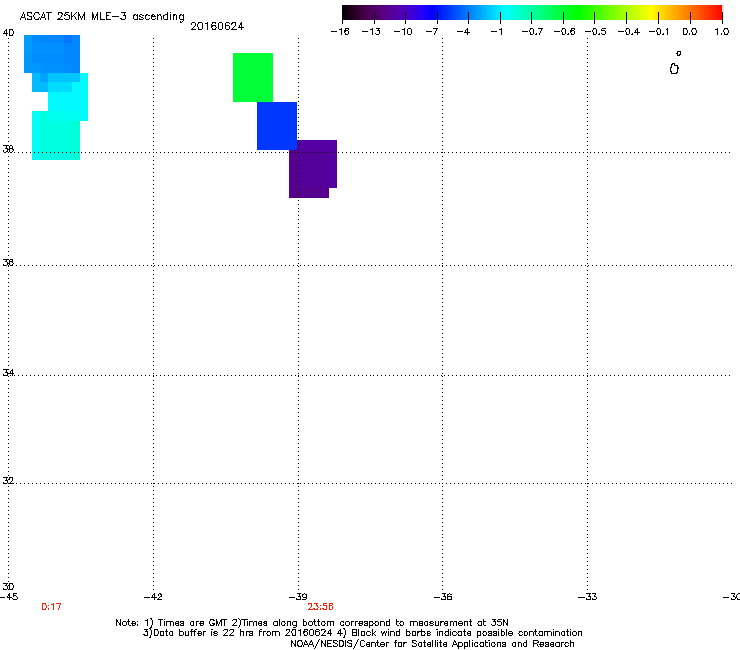Viewport: 740px width, 650px height.
Task: Click the colorbar label -0.4
Action: [629, 32]
